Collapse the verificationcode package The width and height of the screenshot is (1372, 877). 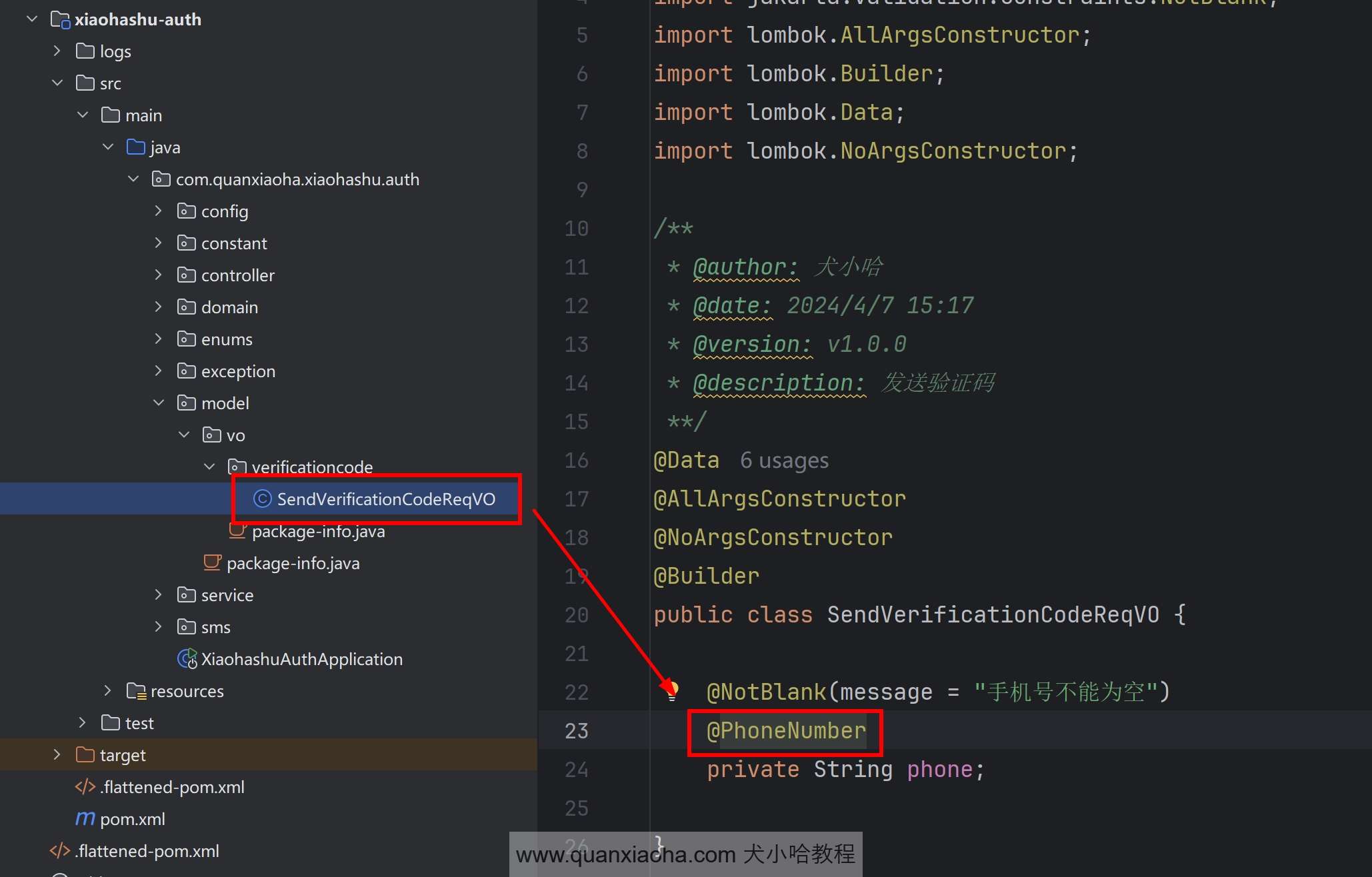click(209, 467)
